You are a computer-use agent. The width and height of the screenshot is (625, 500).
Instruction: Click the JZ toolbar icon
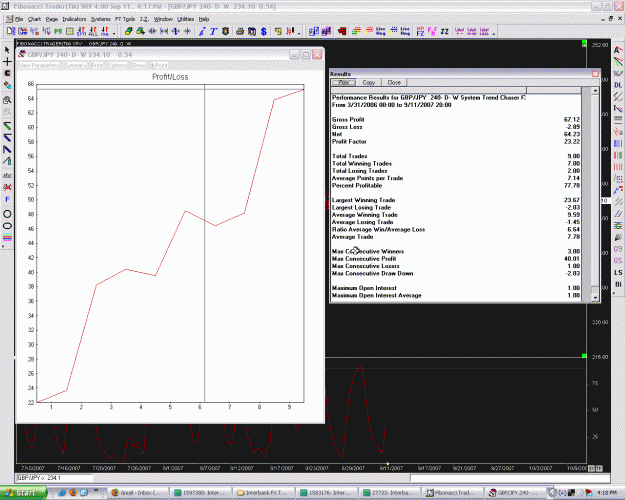(444, 31)
